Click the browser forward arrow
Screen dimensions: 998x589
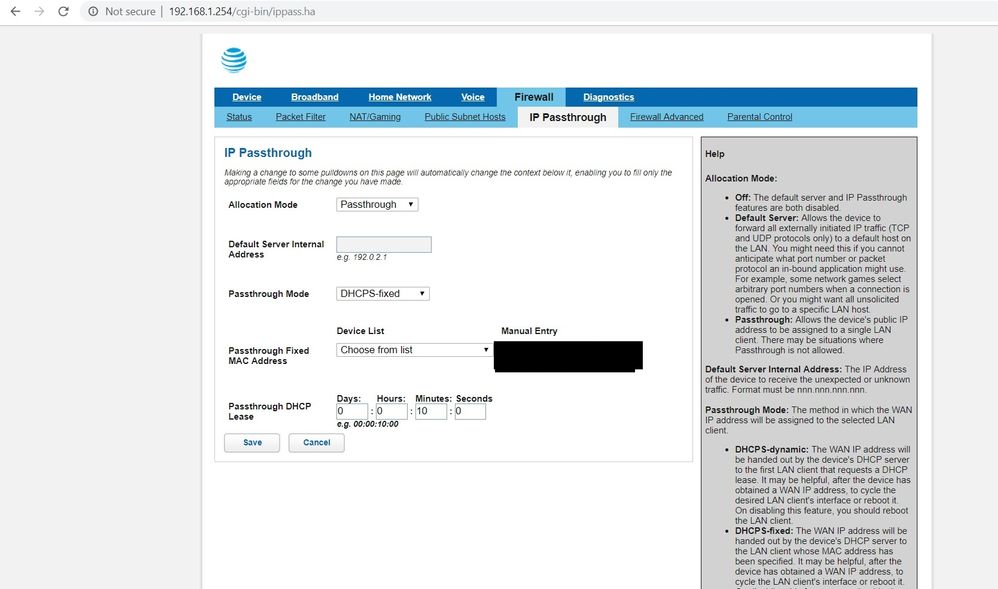pyautogui.click(x=39, y=11)
